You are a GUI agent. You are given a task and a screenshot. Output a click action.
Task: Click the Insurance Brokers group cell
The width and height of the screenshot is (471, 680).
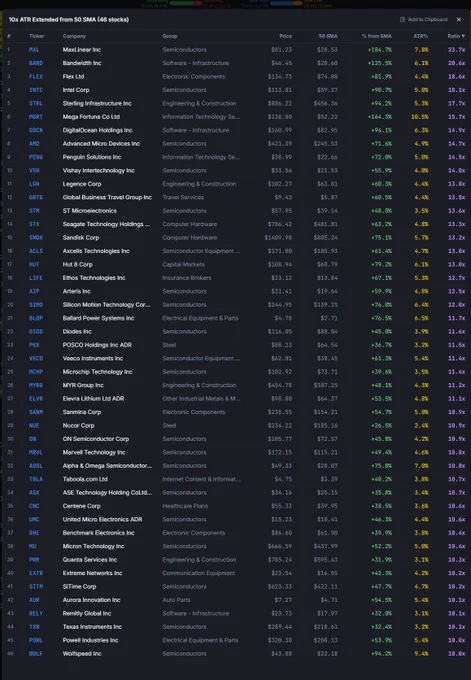(x=186, y=278)
